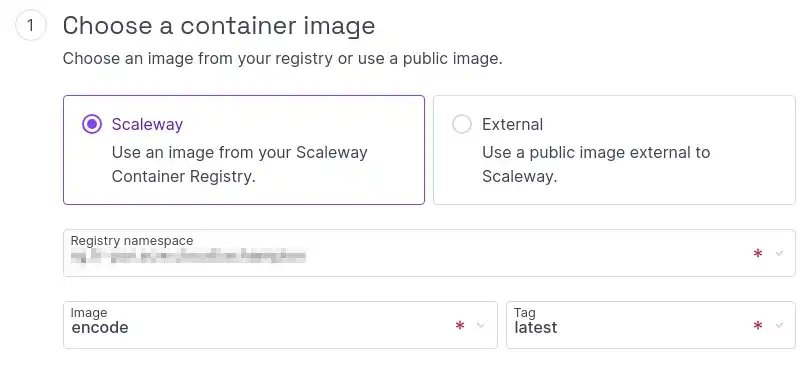Image resolution: width=811 pixels, height=392 pixels.
Task: Select the Scaleway radio button
Action: click(x=92, y=124)
